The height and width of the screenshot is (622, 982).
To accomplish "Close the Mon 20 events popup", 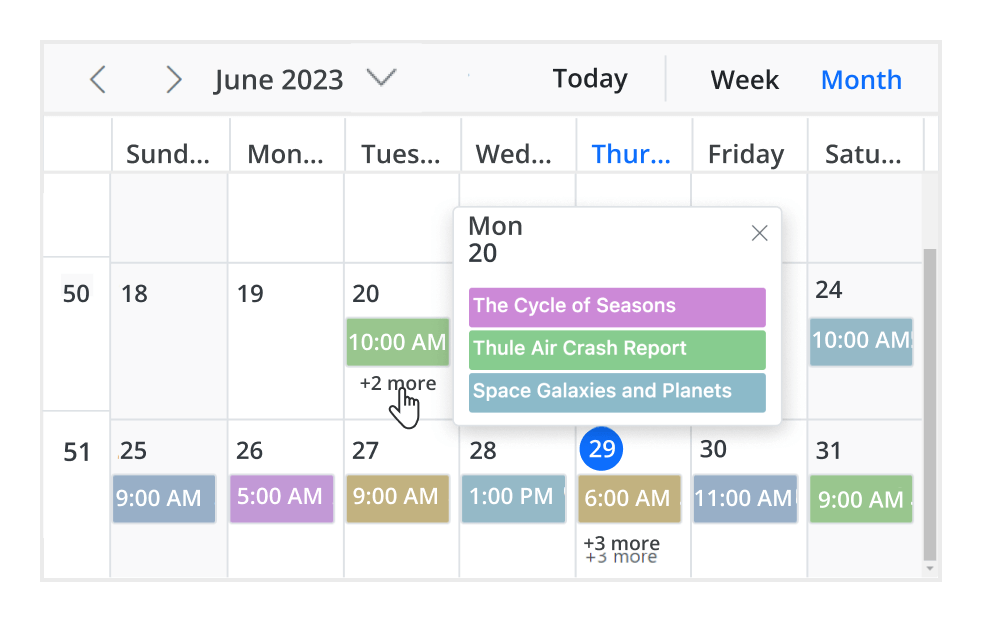I will 759,232.
